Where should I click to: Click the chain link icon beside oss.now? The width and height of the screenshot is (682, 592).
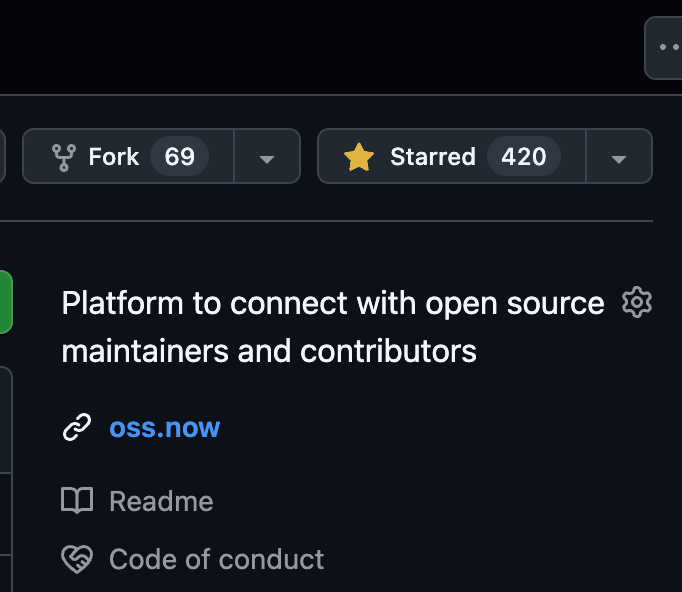[x=77, y=428]
